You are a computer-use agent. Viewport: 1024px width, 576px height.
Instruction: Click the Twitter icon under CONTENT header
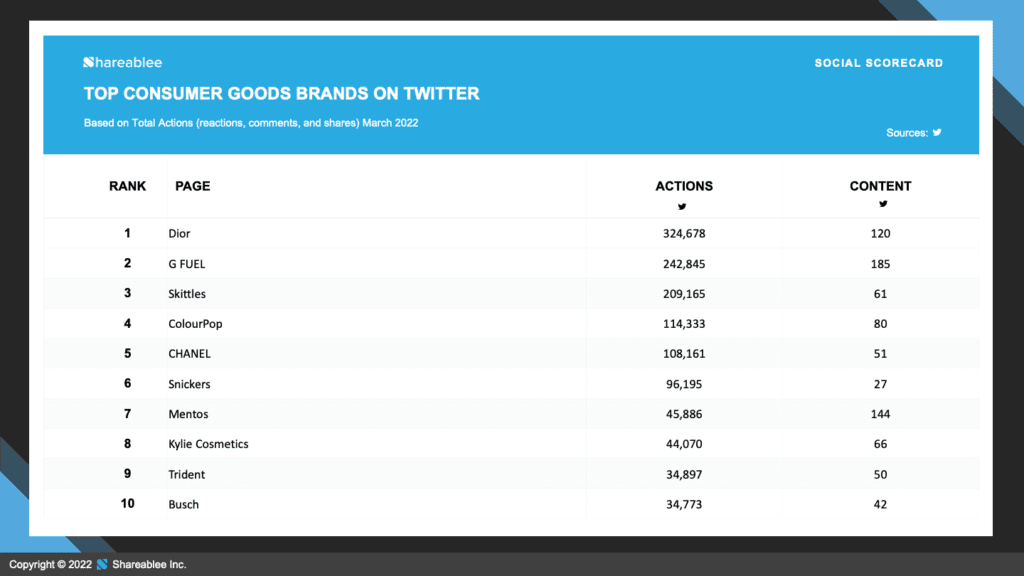click(x=883, y=204)
